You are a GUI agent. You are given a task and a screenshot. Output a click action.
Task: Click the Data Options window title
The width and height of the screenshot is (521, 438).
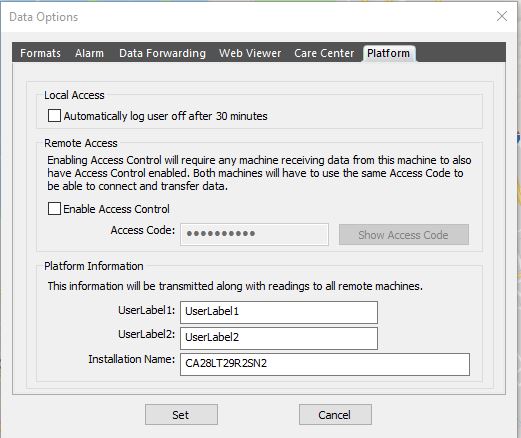44,17
